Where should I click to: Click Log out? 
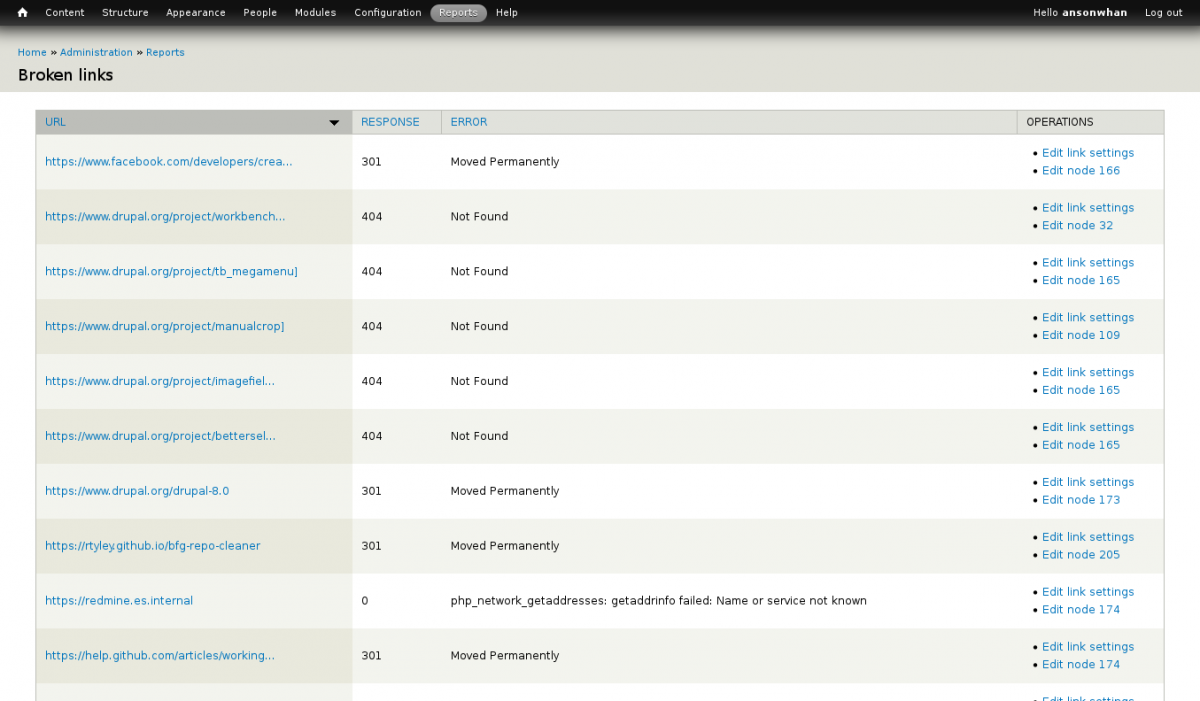coord(1163,13)
